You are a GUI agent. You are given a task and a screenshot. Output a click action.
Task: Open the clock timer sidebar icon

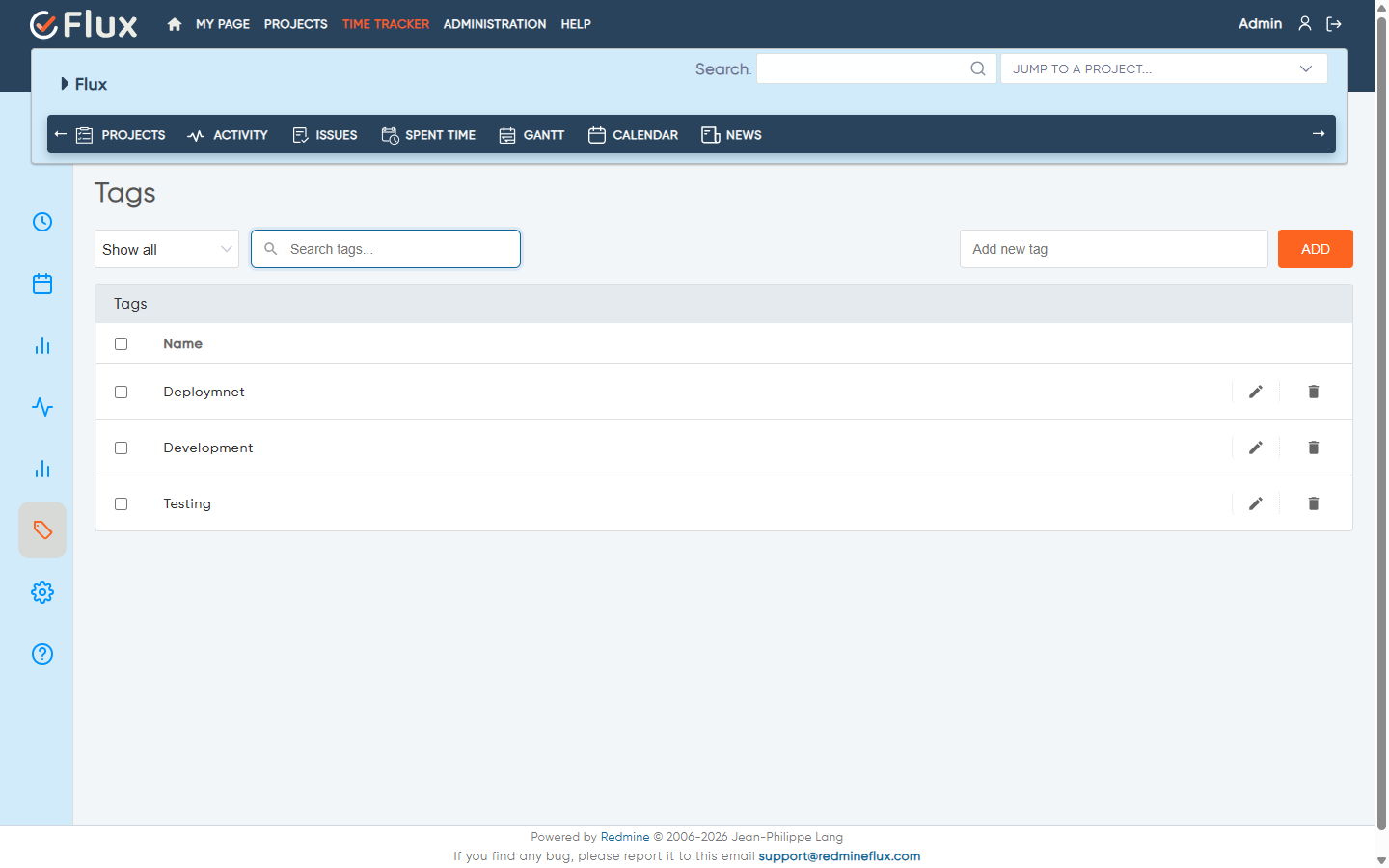42,222
